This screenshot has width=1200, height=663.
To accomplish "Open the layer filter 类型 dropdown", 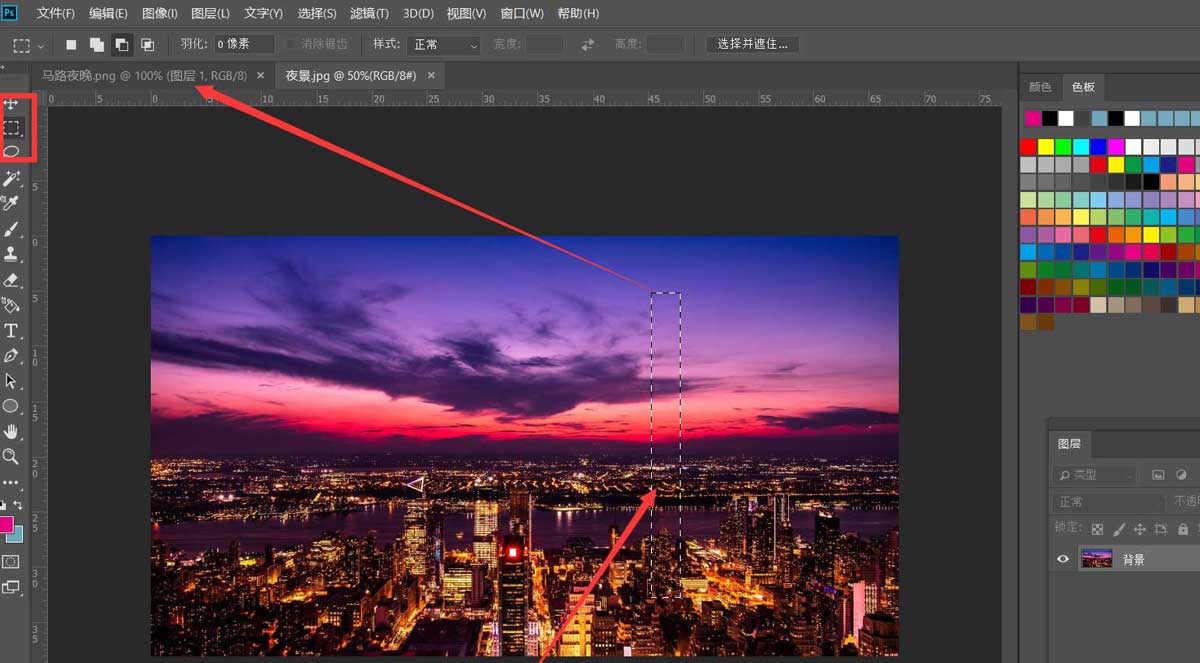I will (x=1094, y=475).
